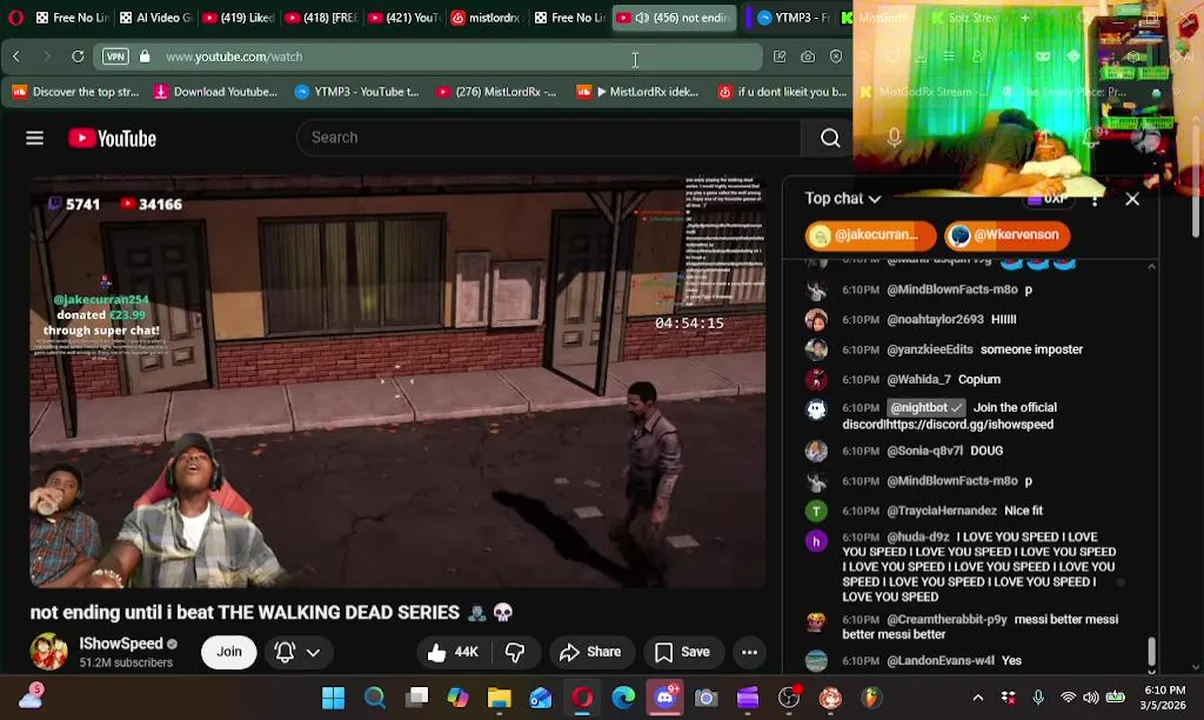The height and width of the screenshot is (720, 1204).
Task: Open @jakecurran super chat chip
Action: 870,235
